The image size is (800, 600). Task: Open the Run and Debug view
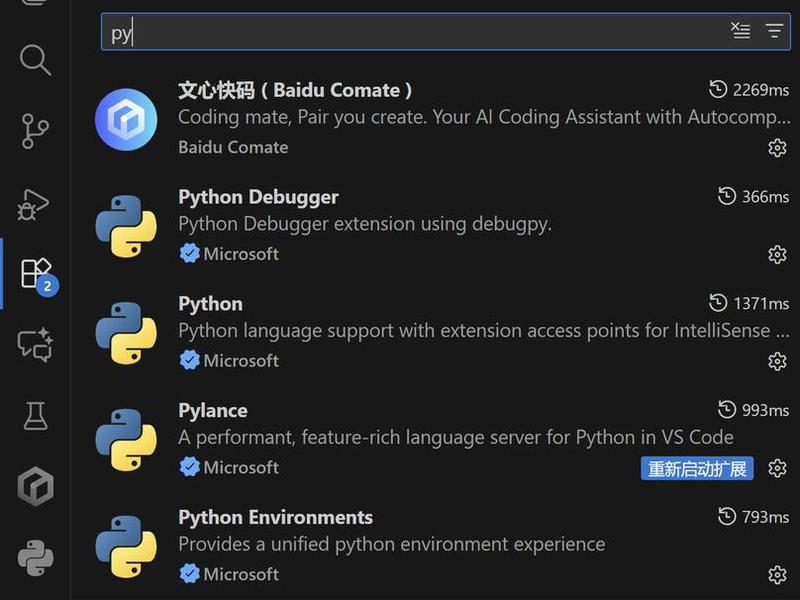click(34, 205)
